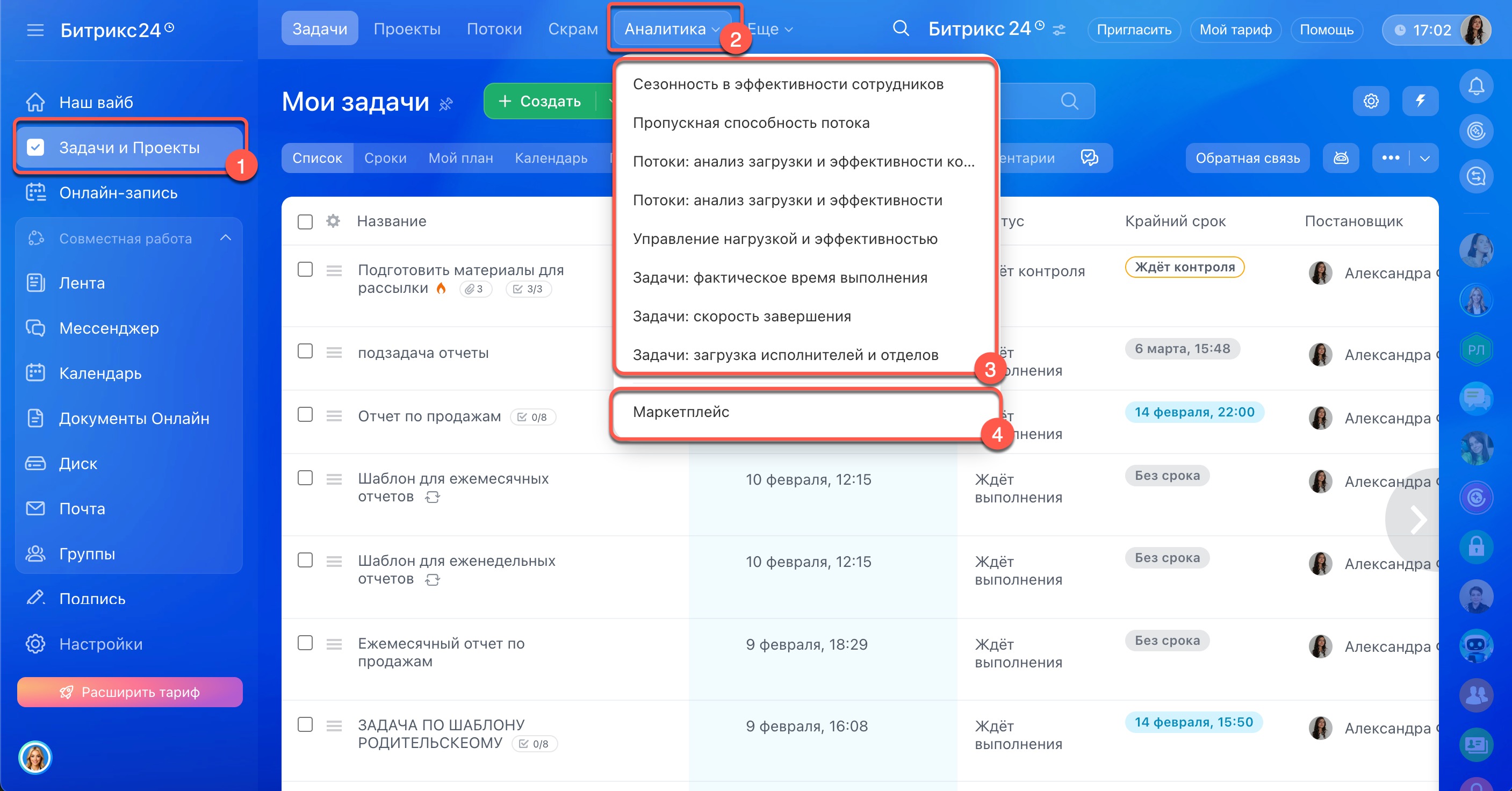Click the search magnifier in the header

[x=901, y=28]
